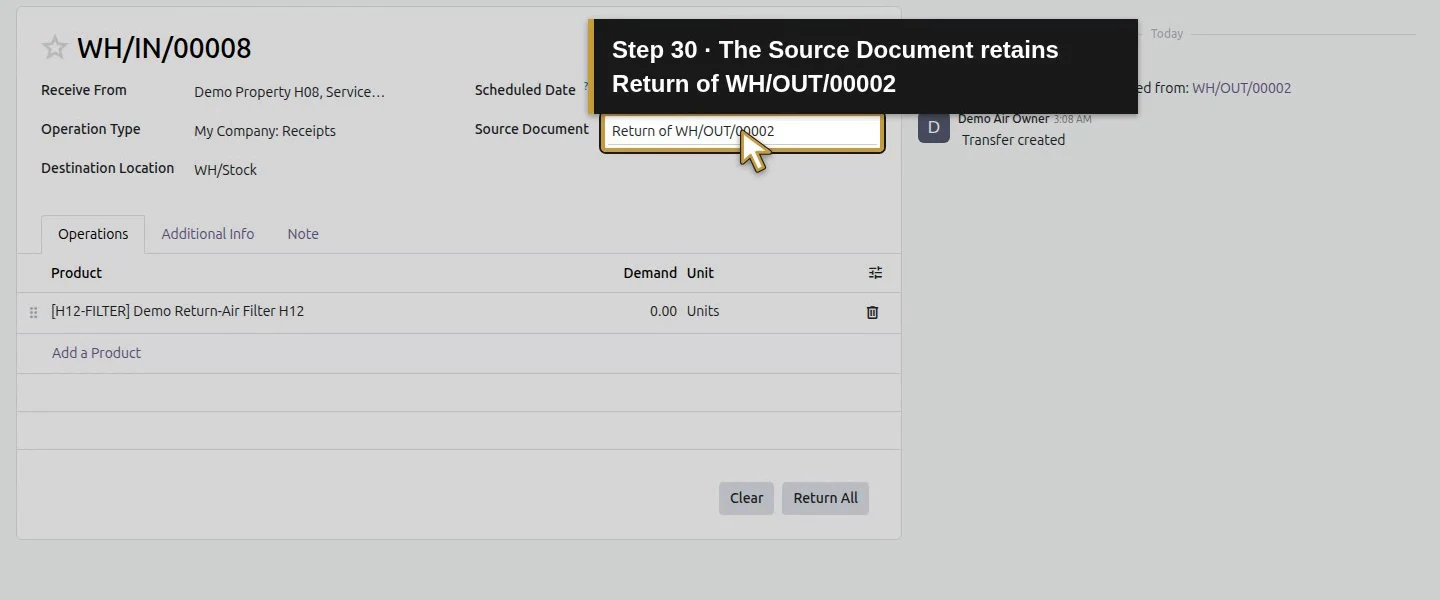Open Operation Type field

click(265, 131)
